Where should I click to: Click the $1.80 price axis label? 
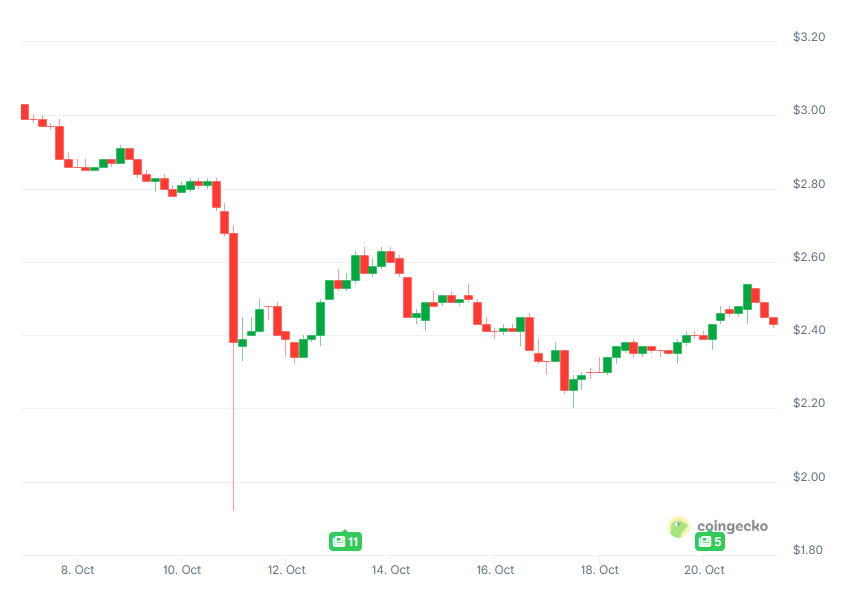808,550
